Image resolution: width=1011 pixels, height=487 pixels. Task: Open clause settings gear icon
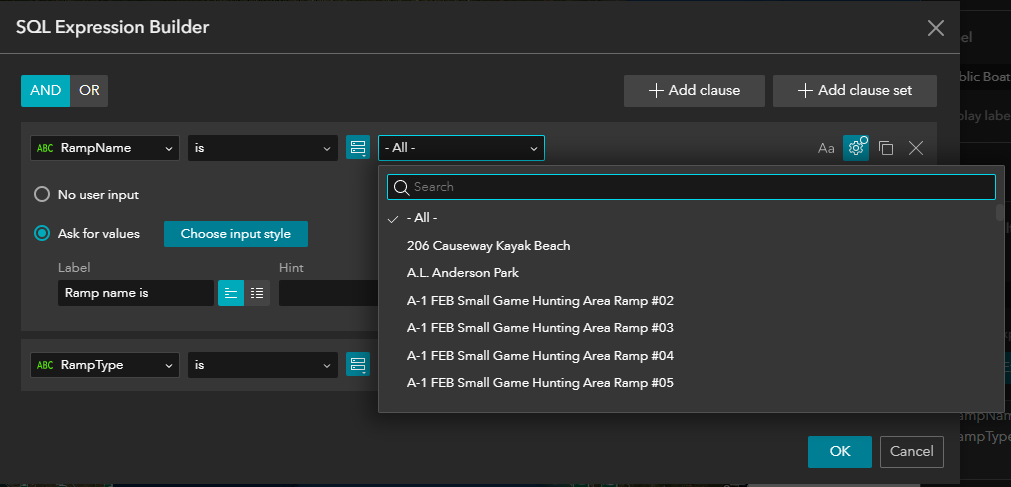(x=856, y=148)
